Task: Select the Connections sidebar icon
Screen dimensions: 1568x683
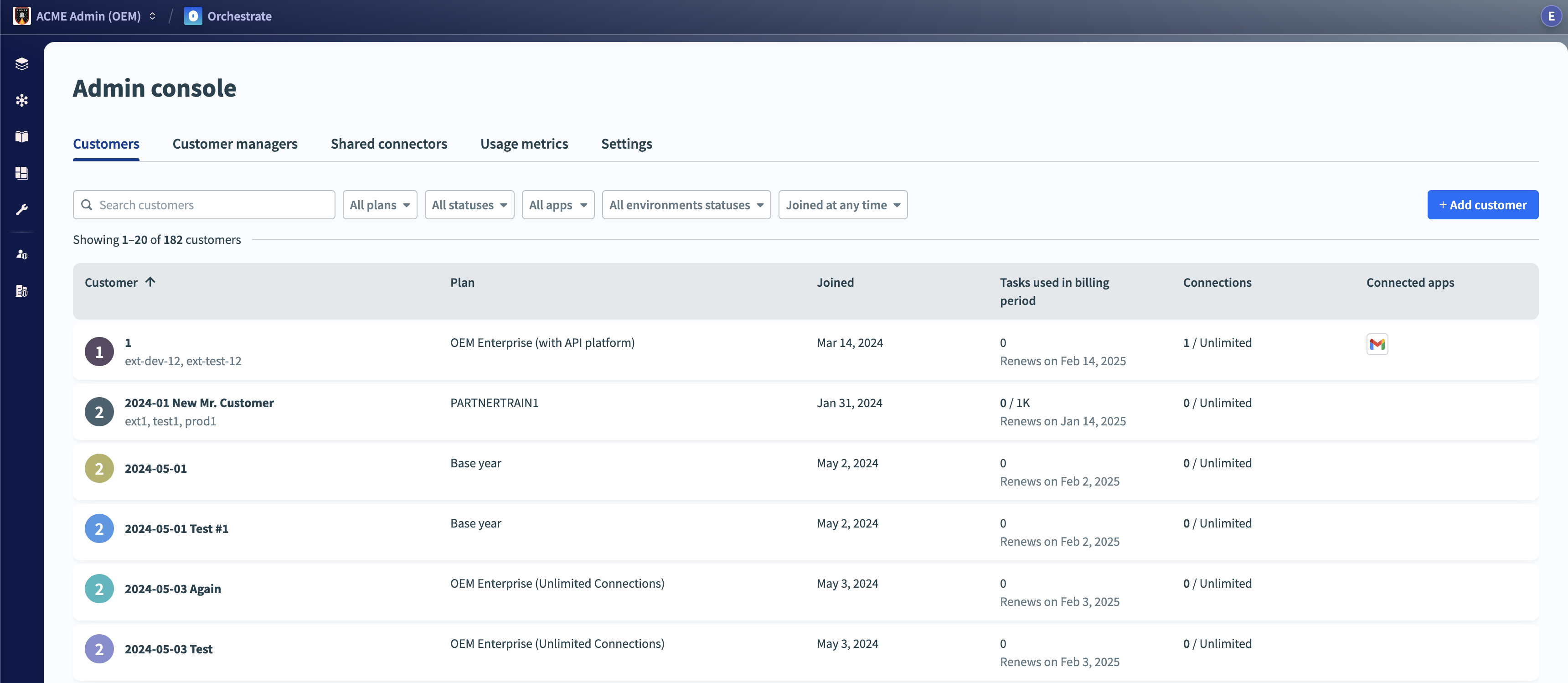Action: pos(21,99)
